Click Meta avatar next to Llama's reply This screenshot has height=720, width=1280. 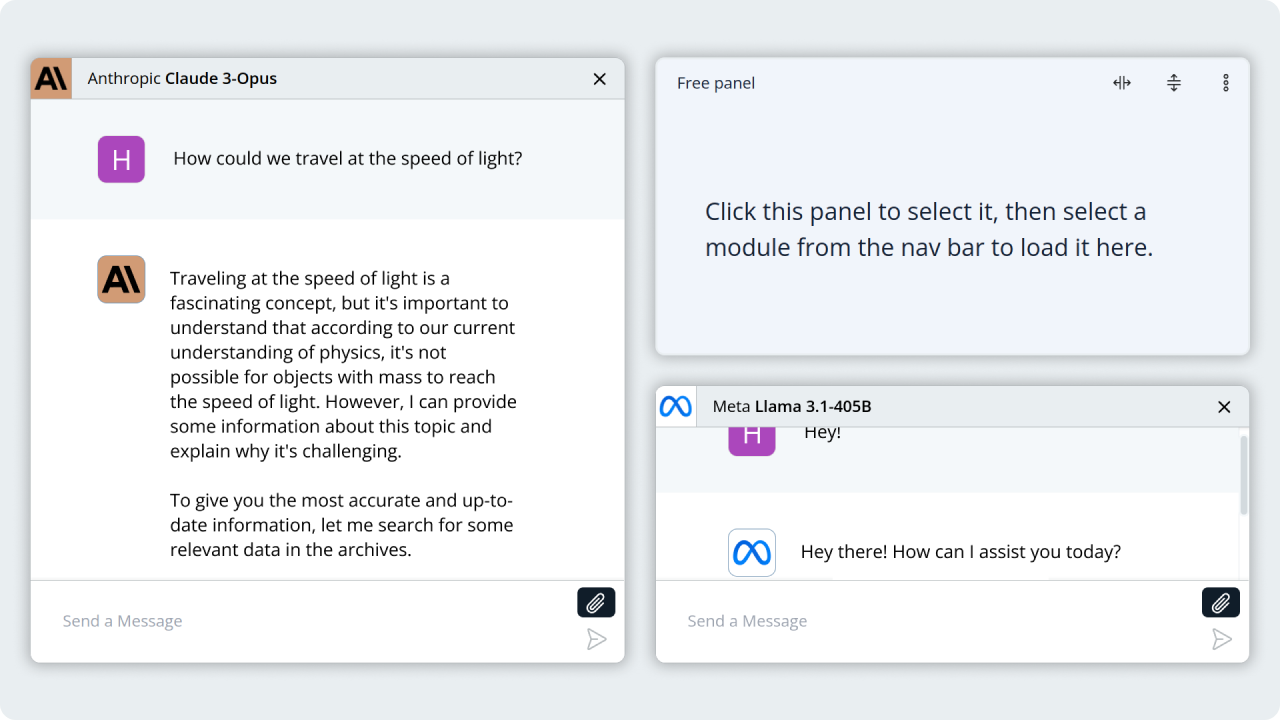click(752, 552)
